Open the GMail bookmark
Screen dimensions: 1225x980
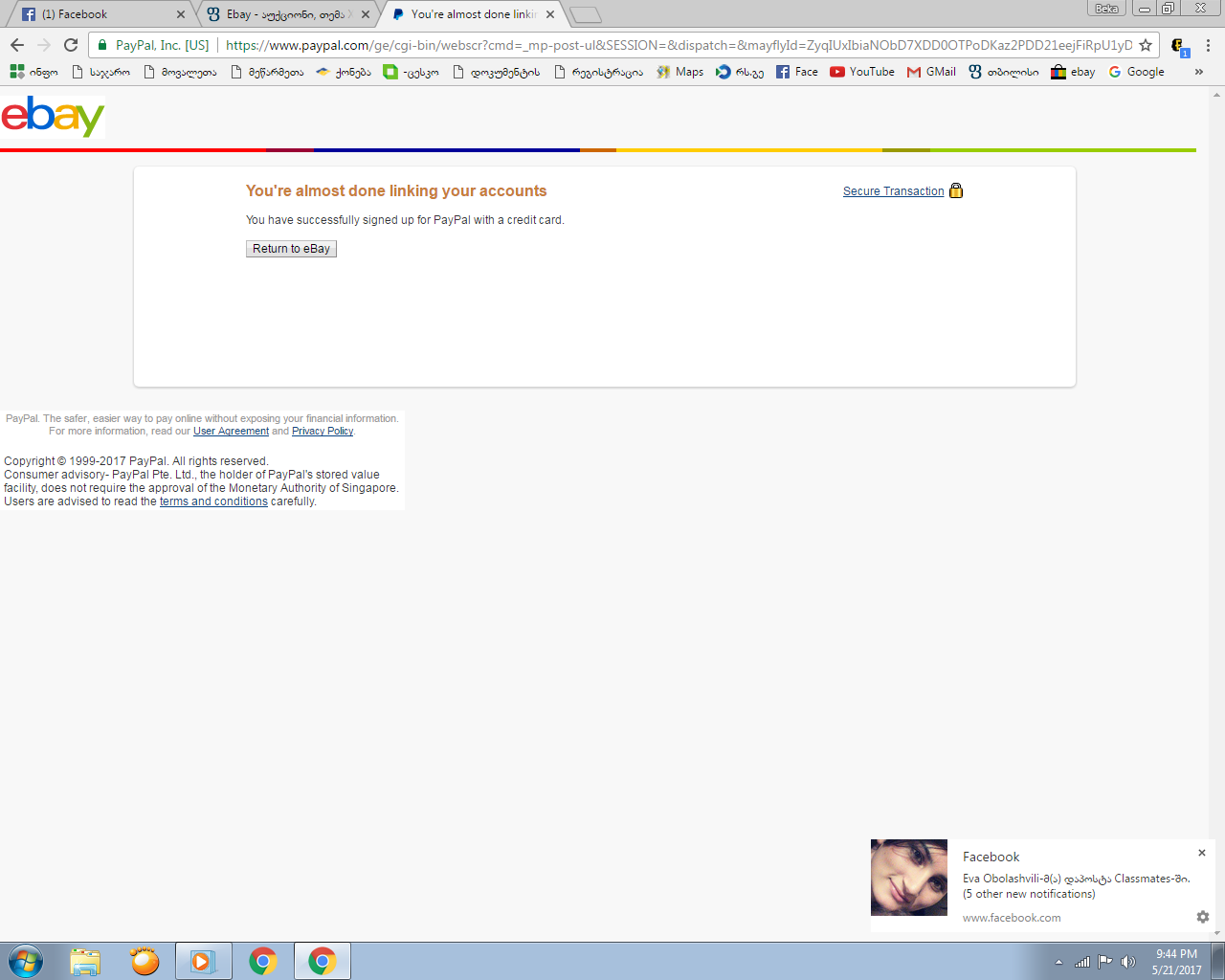click(931, 72)
